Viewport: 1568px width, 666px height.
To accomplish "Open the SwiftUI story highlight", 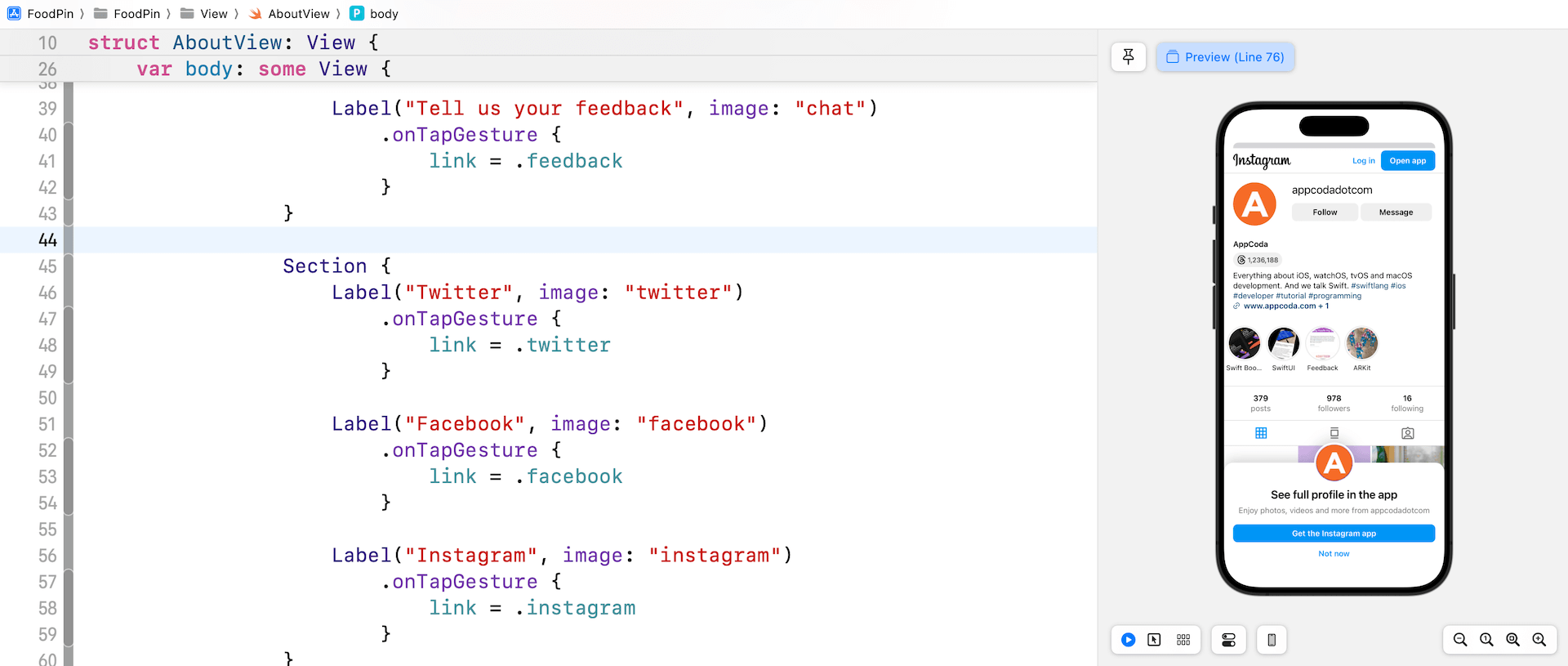I will (1283, 344).
